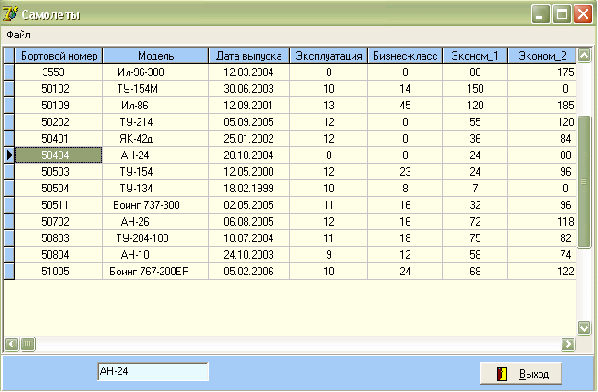This screenshot has width=598, height=392.
Task: Click the date cell 30.06.2003
Action: pyautogui.click(x=249, y=89)
